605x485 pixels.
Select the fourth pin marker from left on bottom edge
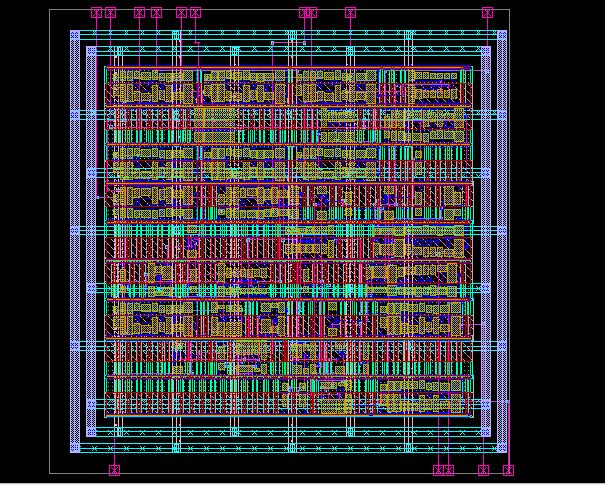point(483,470)
